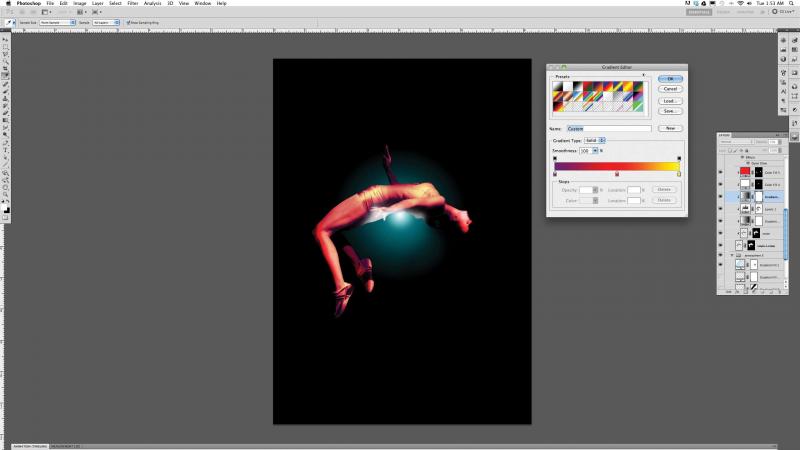Screen dimensions: 800x450
Task: Open the Layer menu
Action: click(97, 3)
